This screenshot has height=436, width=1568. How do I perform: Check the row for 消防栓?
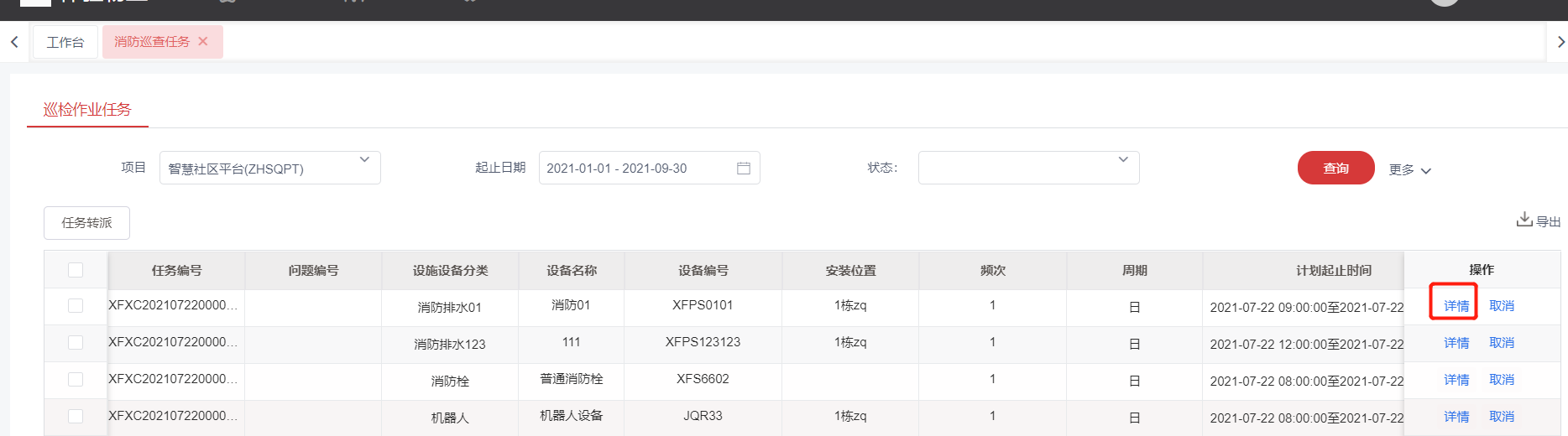(x=76, y=379)
